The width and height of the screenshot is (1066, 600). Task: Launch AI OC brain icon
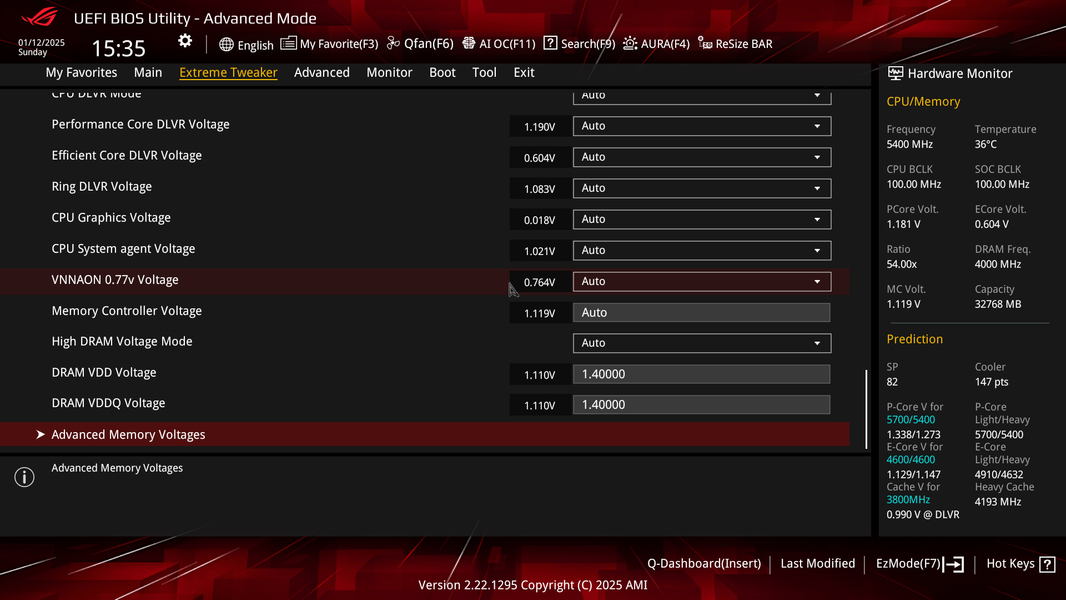pos(468,43)
